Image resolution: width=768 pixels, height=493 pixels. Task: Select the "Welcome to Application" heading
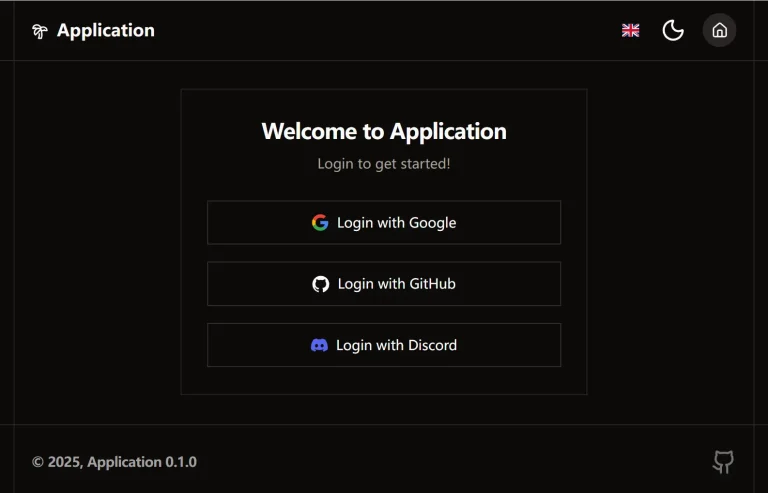[x=384, y=131]
